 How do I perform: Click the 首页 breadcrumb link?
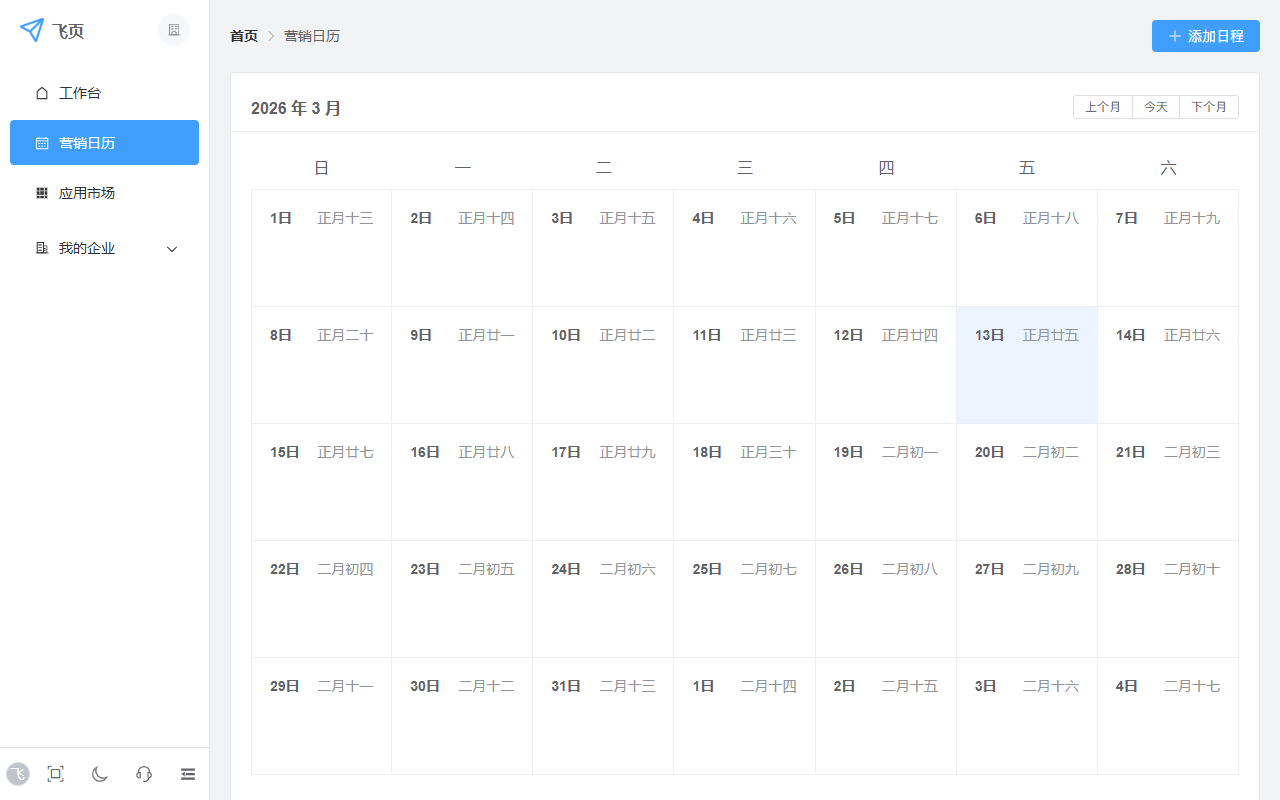[244, 36]
